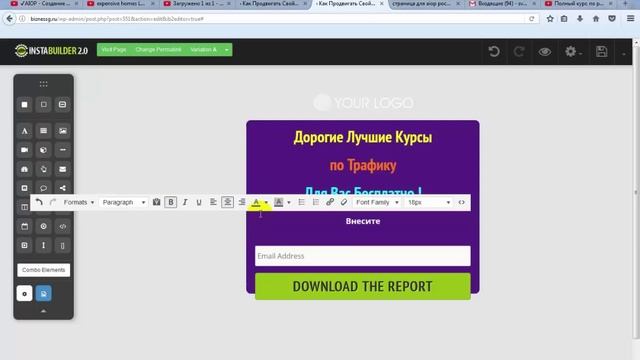Select the 'по Трафику' heading text
This screenshot has width=640, height=360.
pyautogui.click(x=363, y=165)
